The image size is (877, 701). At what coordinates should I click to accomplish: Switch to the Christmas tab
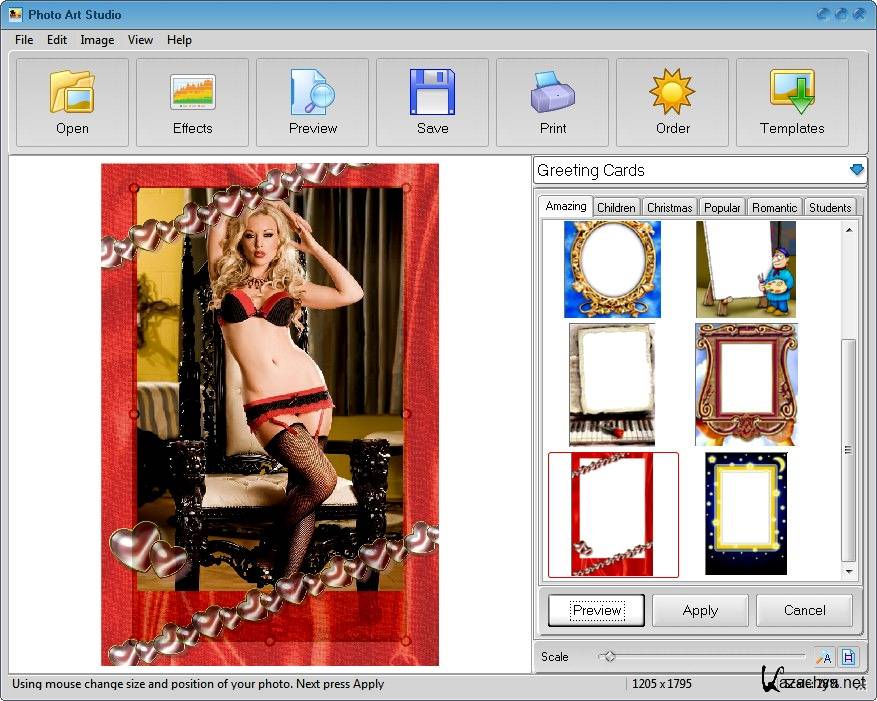pyautogui.click(x=669, y=208)
